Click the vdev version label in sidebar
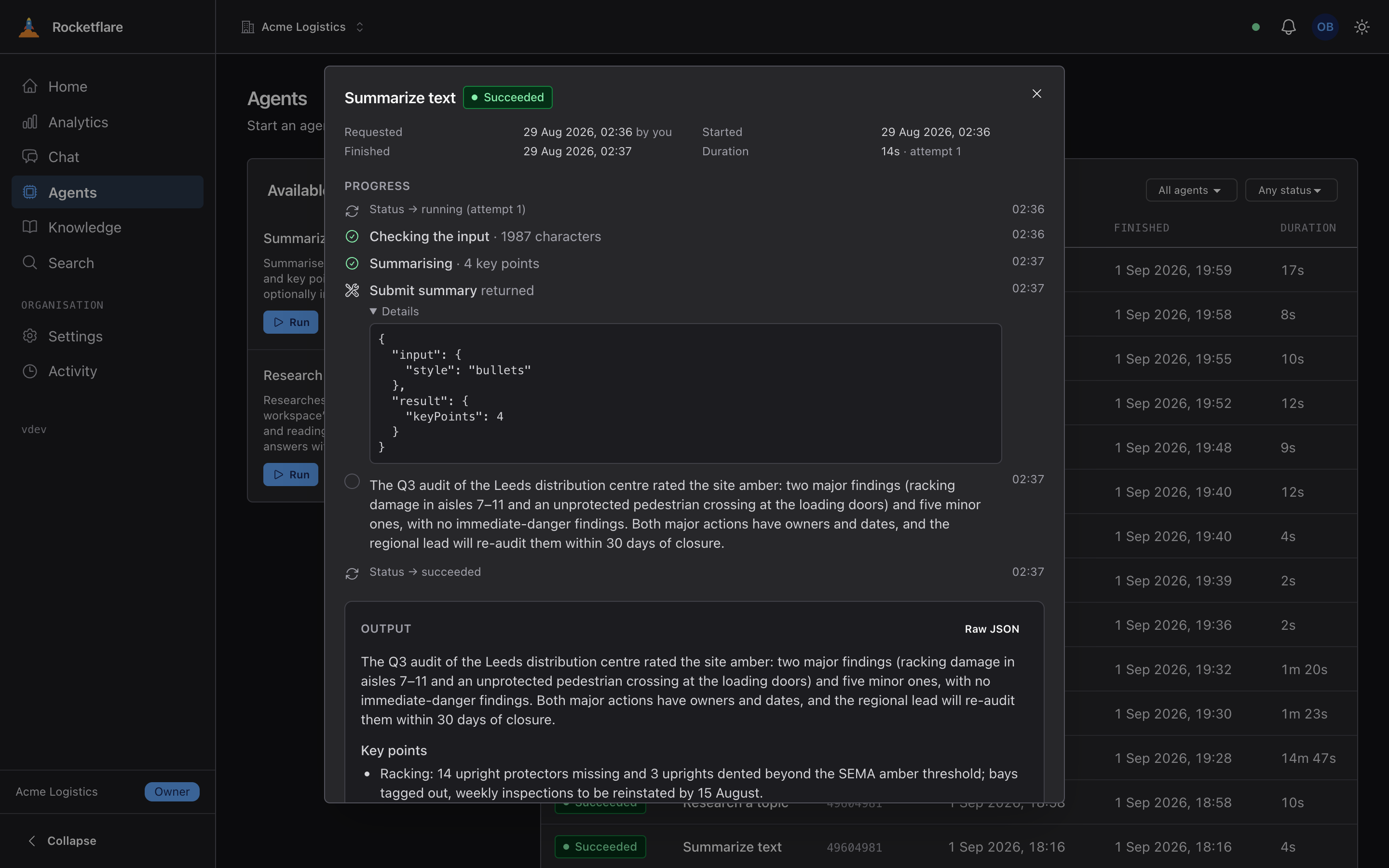 tap(34, 429)
